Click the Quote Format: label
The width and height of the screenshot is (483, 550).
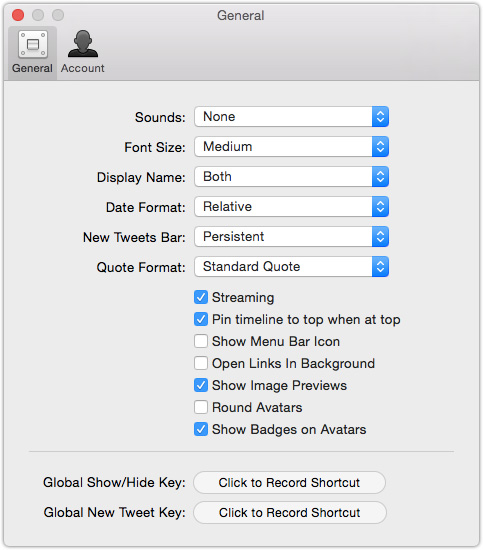click(x=141, y=268)
